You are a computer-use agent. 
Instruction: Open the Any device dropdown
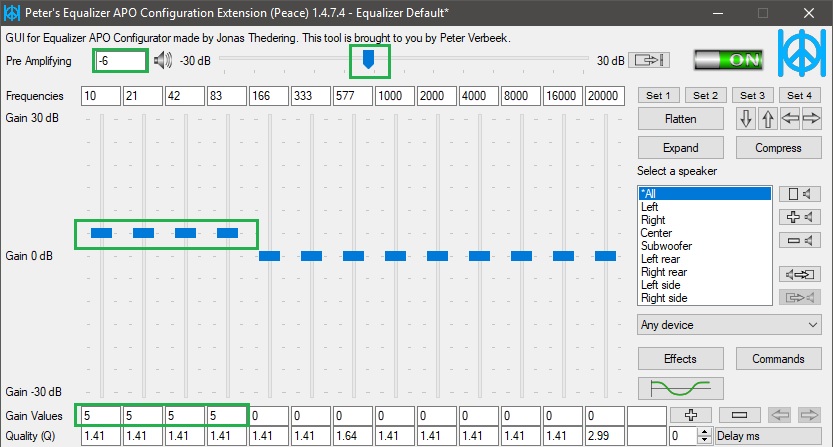pos(729,325)
